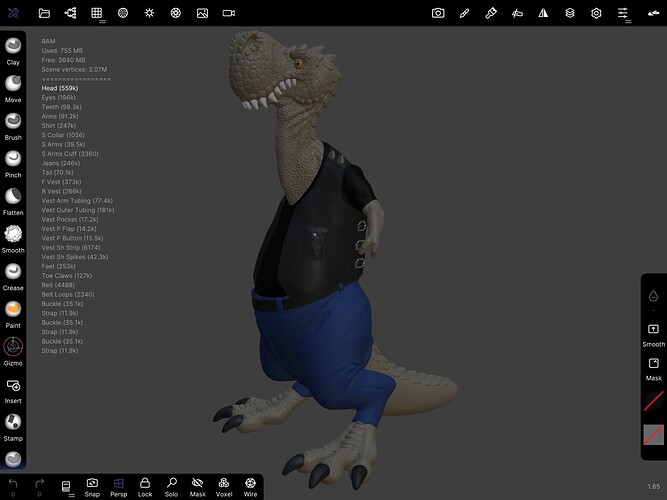667x500 pixels.
Task: Select the Paint tool
Action: 13,314
